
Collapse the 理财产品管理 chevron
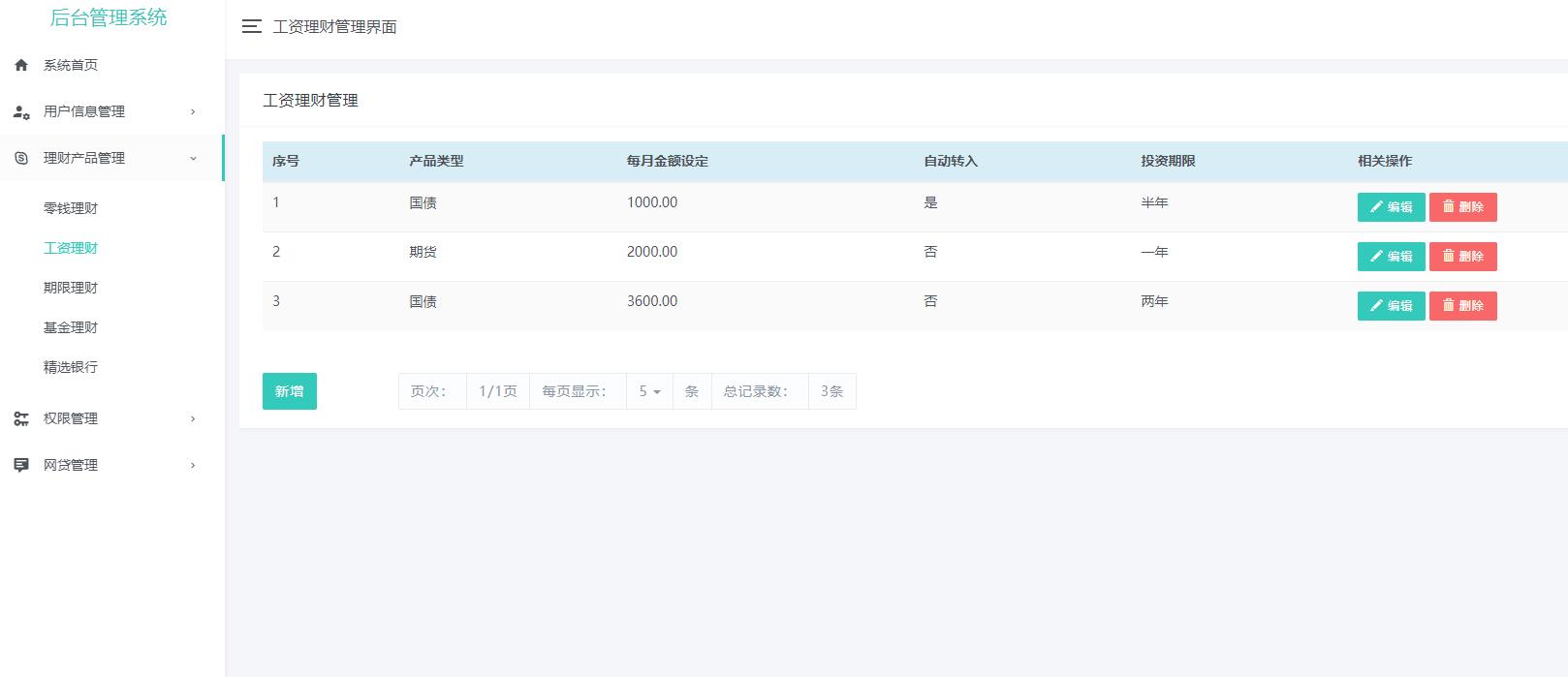[193, 158]
